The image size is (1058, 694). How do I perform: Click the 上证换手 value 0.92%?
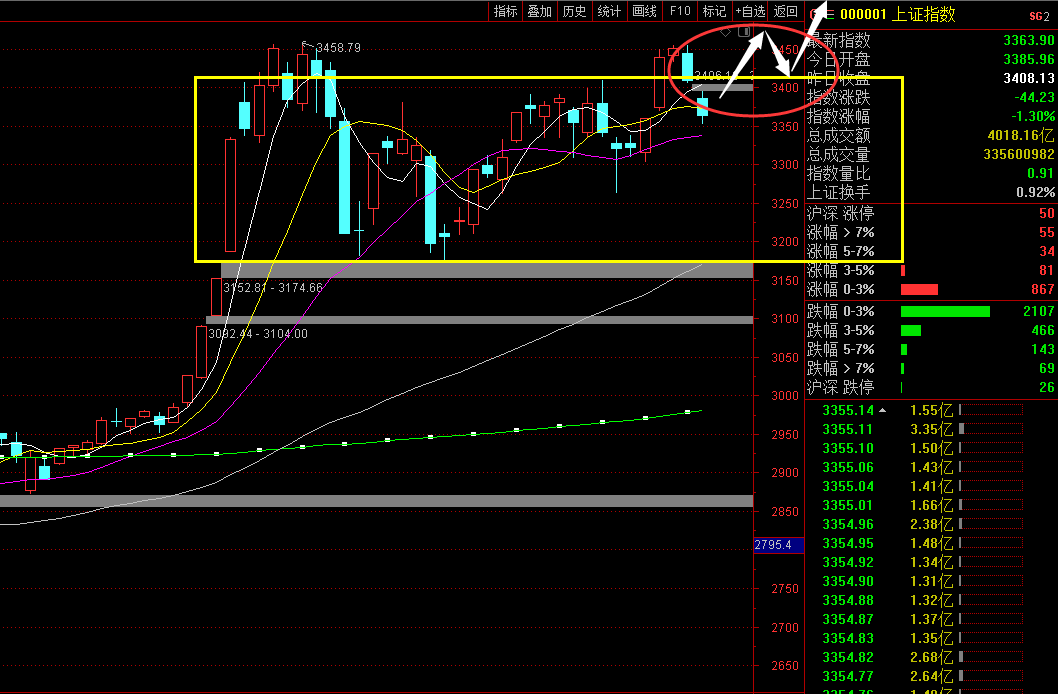click(1036, 192)
